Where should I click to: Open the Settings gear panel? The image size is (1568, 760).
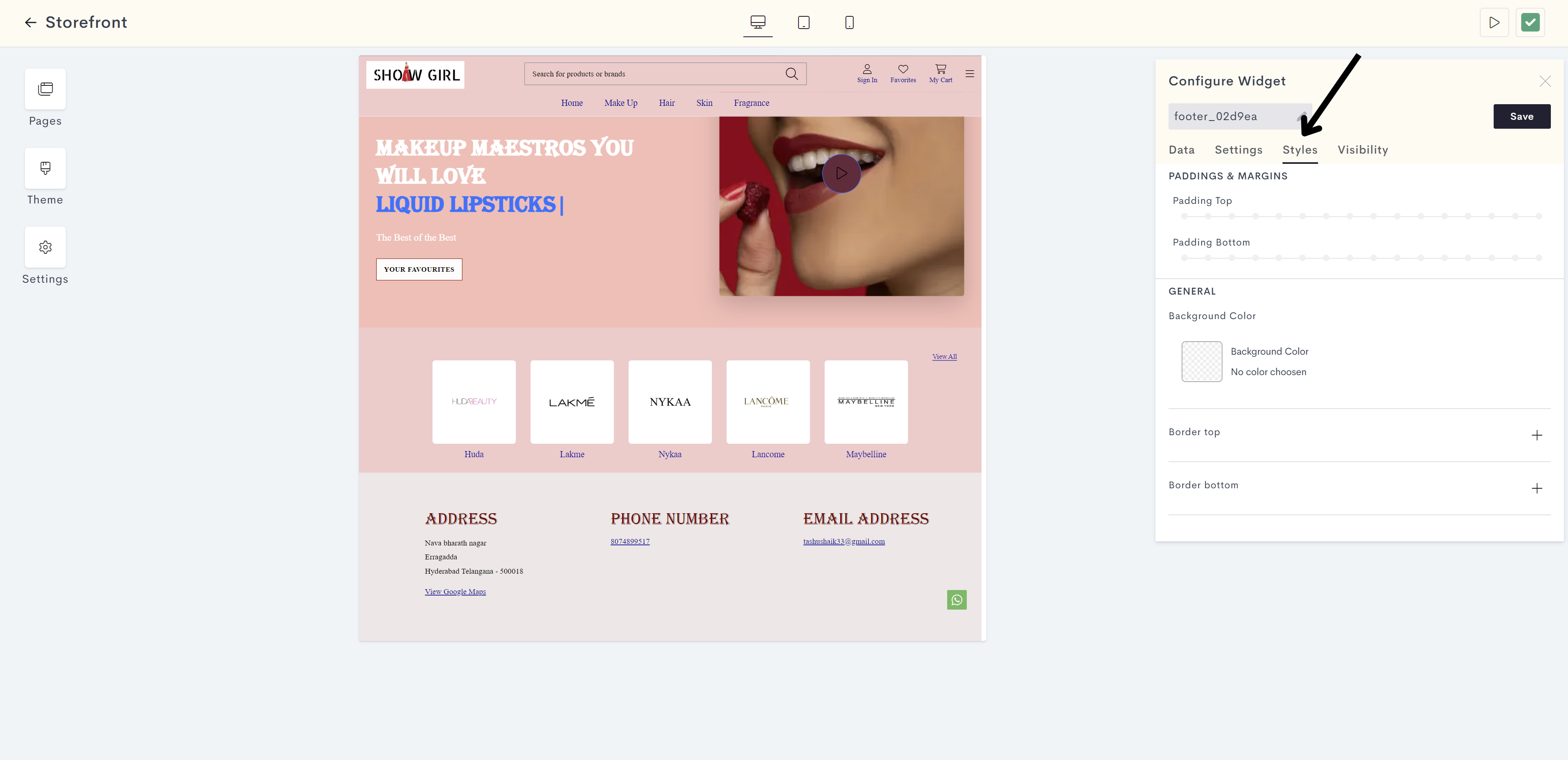(45, 247)
